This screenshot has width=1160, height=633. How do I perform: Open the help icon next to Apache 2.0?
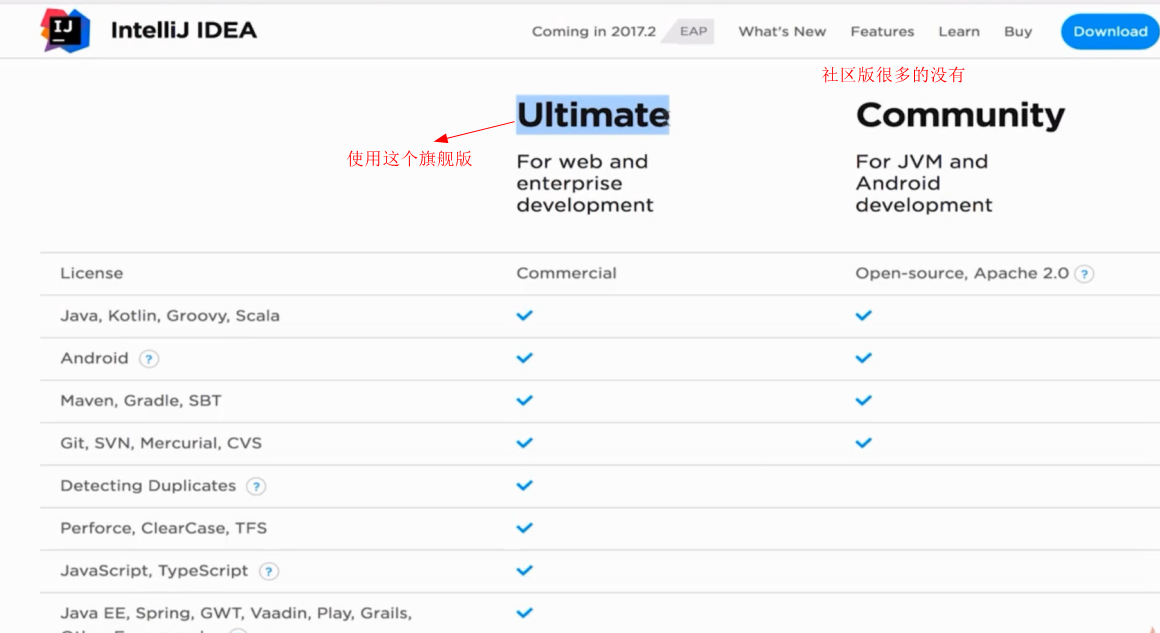tap(1084, 274)
